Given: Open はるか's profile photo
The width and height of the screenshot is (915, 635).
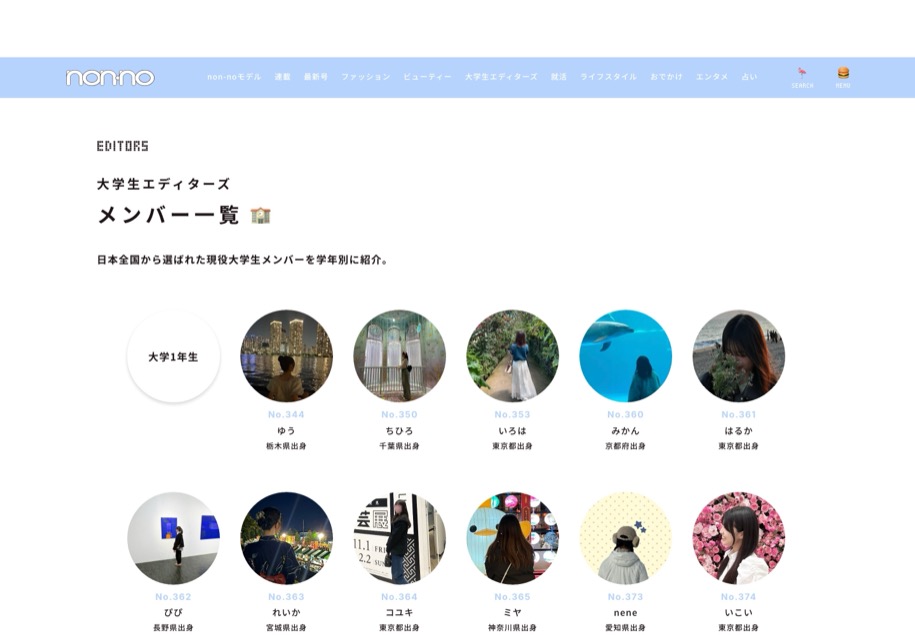Looking at the screenshot, I should [739, 356].
